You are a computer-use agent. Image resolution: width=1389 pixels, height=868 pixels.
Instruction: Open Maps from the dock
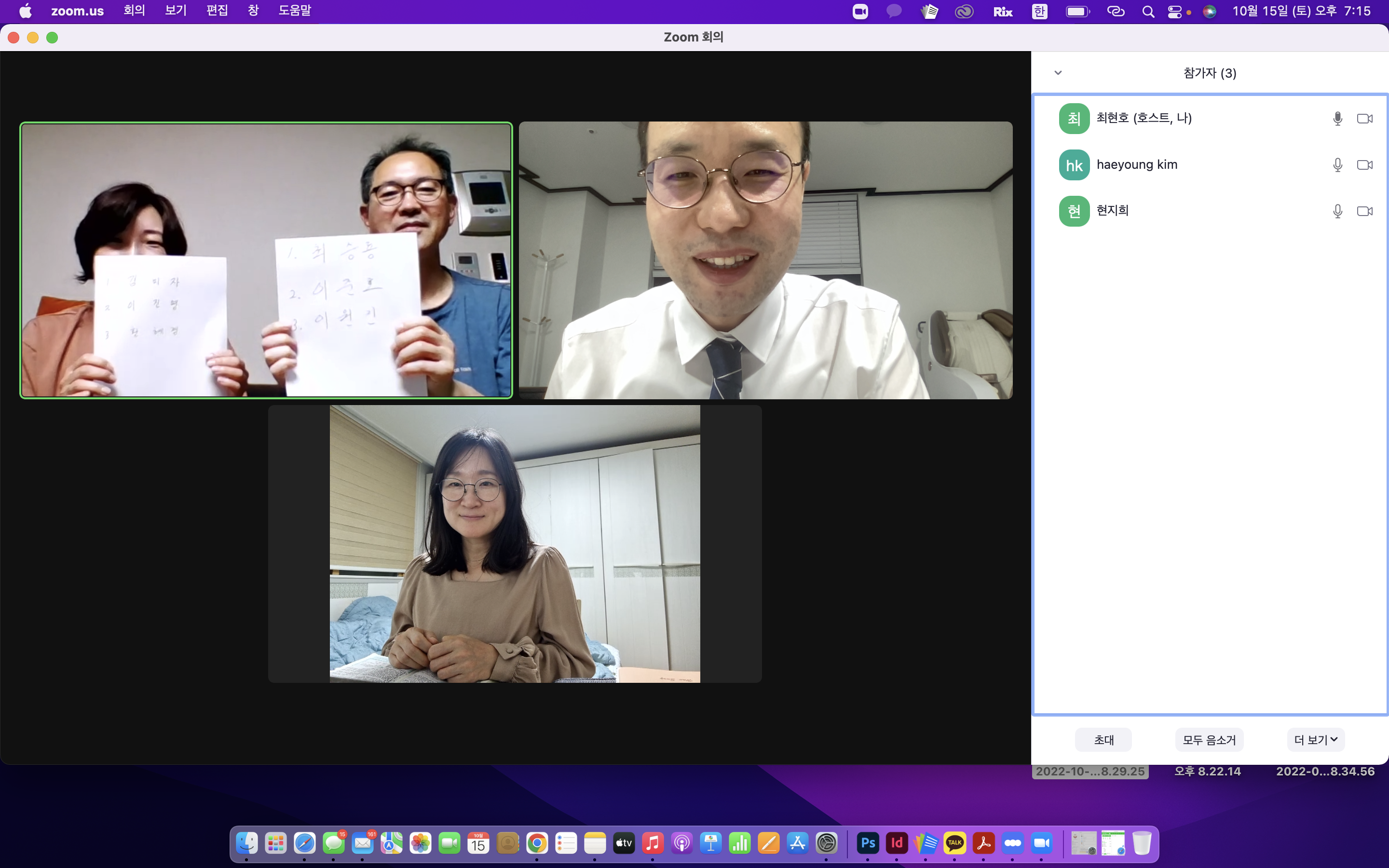click(392, 843)
